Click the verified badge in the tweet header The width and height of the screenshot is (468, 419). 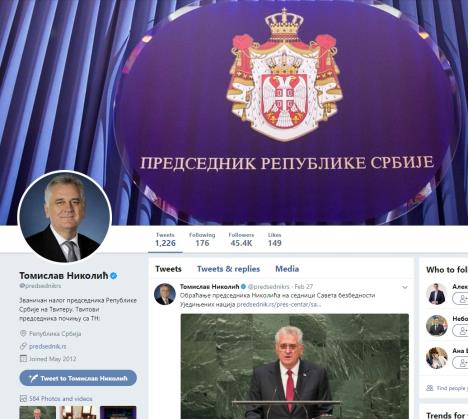pos(243,287)
